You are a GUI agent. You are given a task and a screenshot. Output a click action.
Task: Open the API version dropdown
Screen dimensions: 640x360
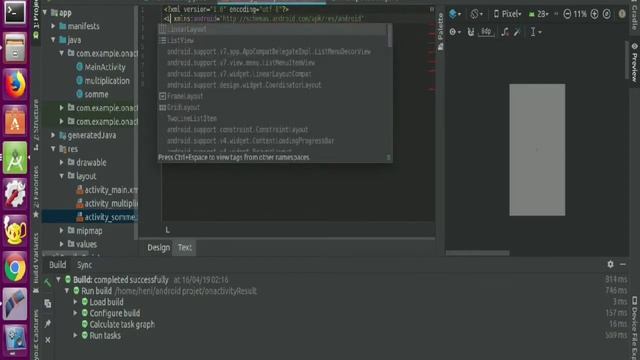pos(539,14)
